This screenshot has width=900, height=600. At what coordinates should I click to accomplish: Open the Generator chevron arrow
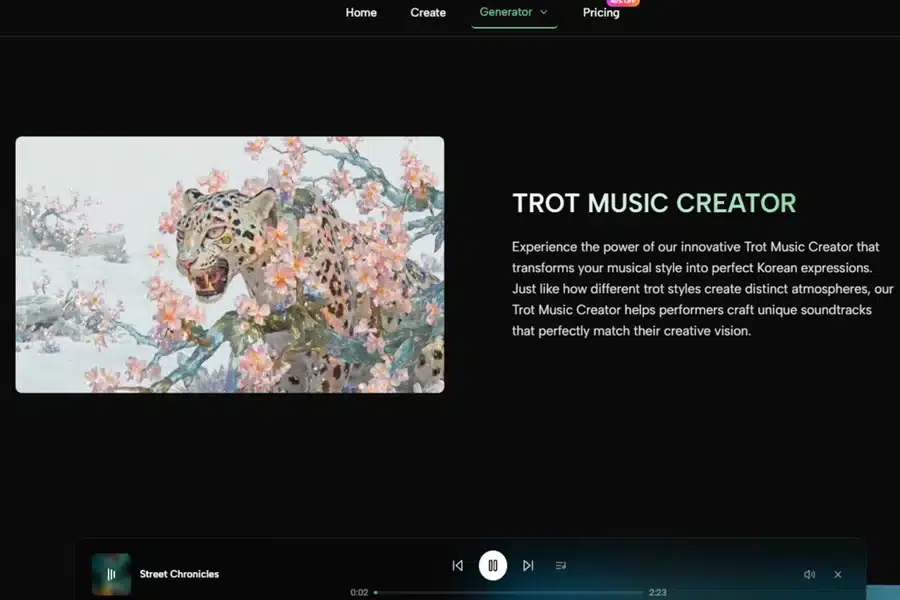click(x=544, y=12)
